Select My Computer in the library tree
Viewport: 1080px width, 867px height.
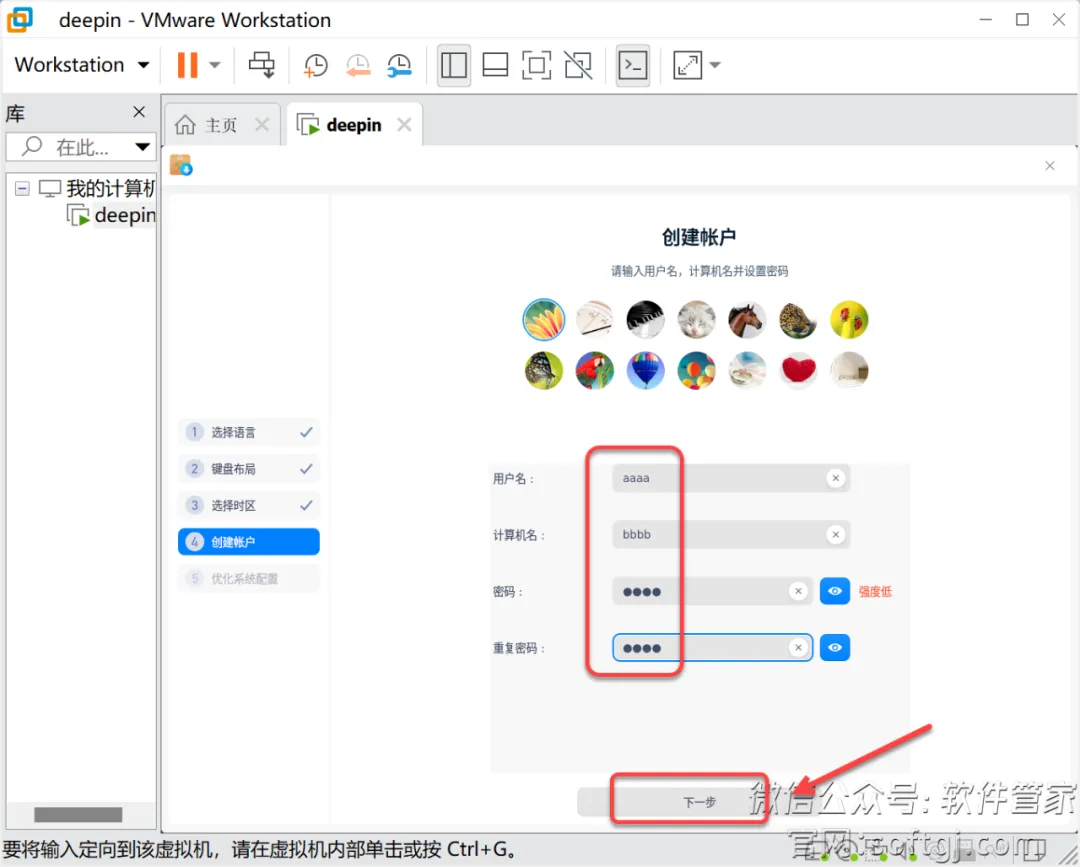click(97, 189)
